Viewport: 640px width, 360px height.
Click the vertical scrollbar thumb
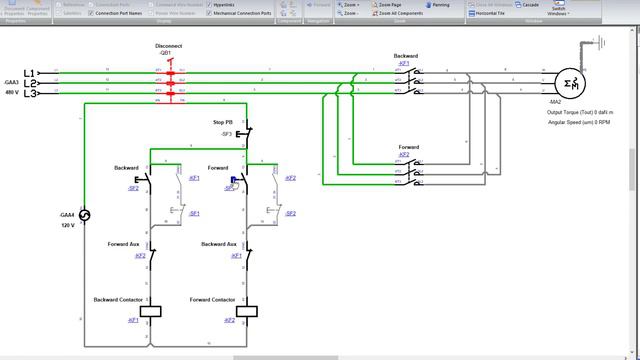(632, 169)
